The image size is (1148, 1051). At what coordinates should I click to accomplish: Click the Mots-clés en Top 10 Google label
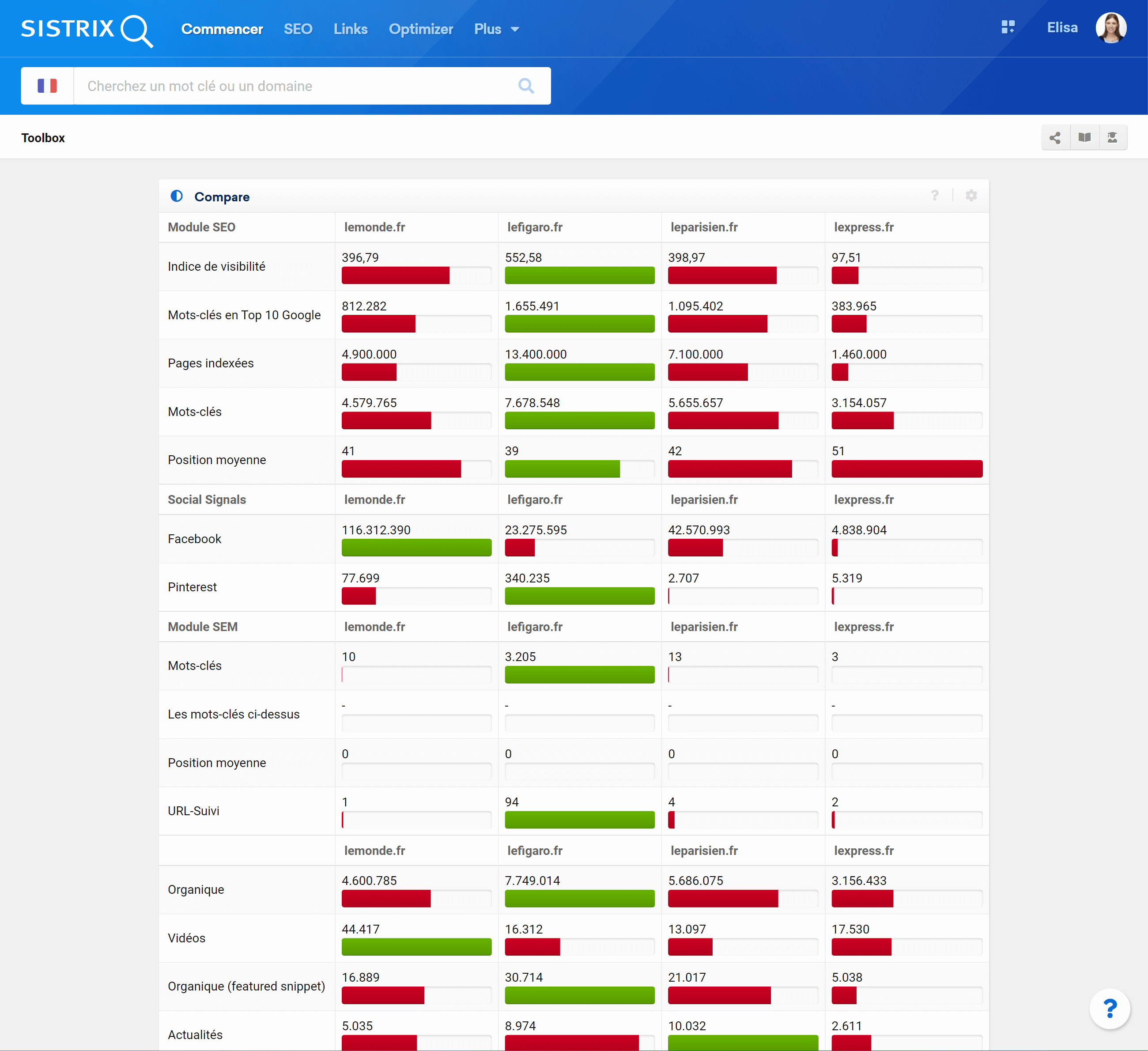244,315
